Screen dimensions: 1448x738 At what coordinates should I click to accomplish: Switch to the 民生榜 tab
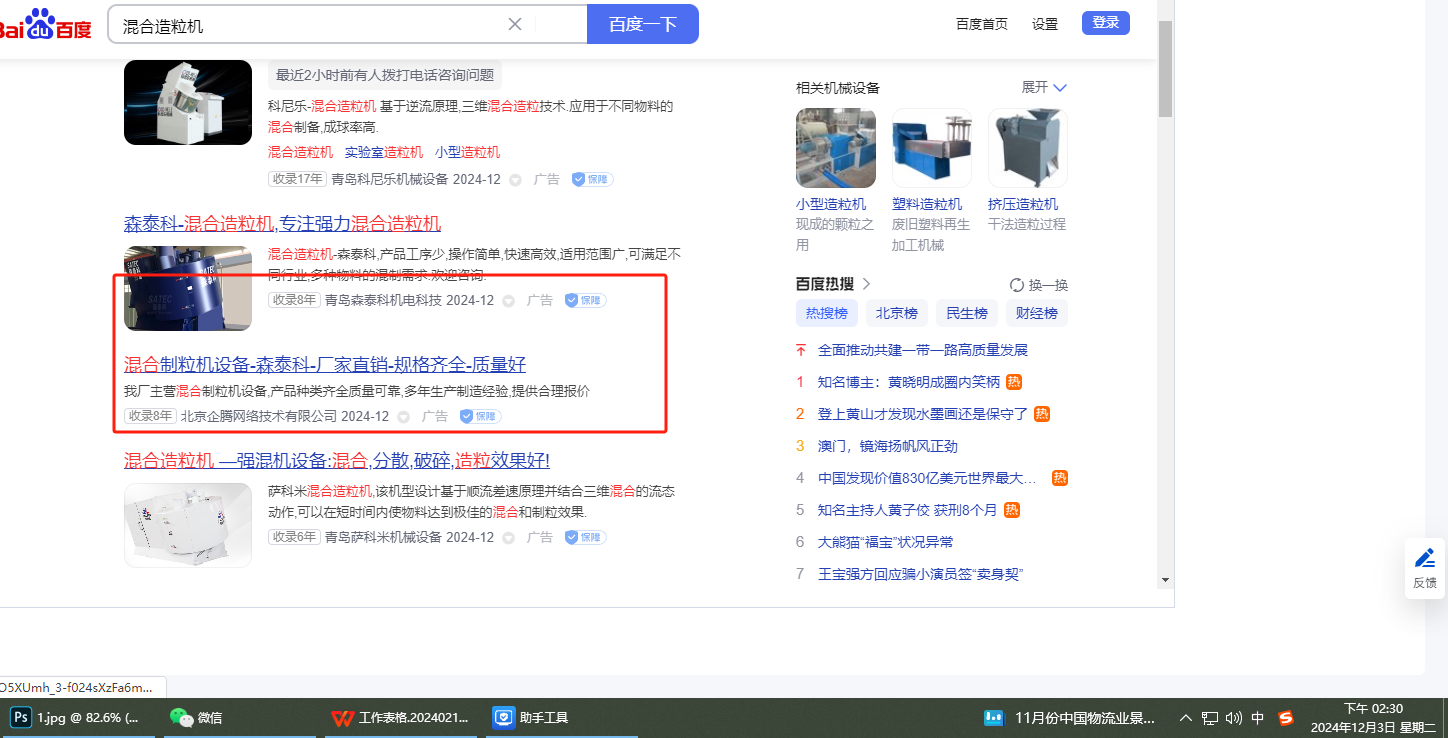point(967,313)
